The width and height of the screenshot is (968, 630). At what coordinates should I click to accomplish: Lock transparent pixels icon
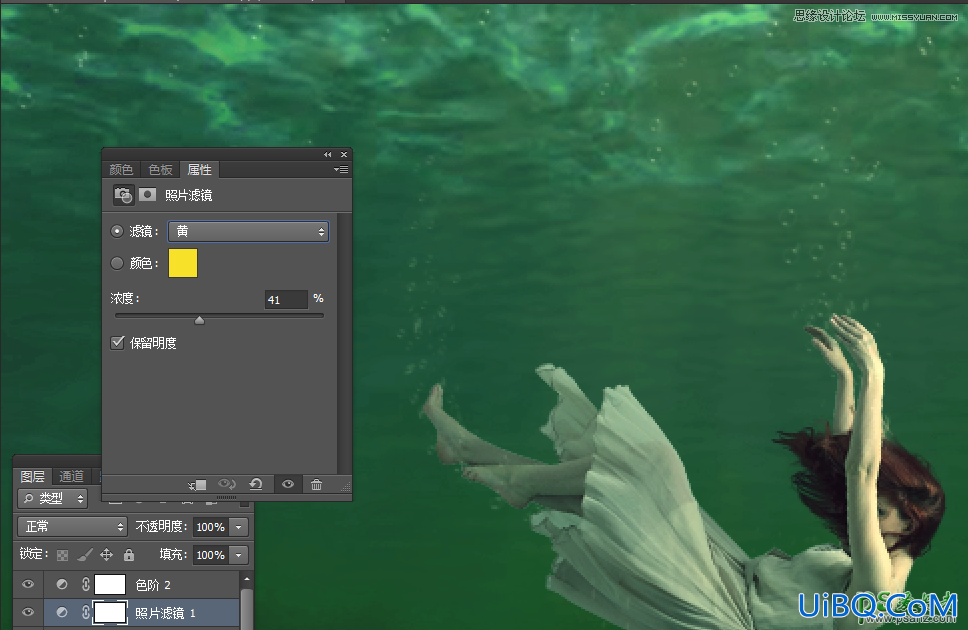[x=62, y=555]
